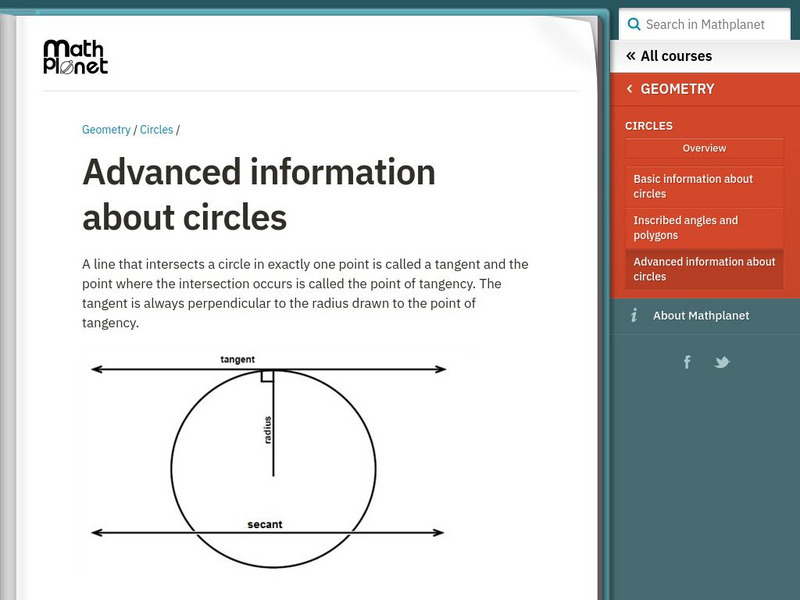Screen dimensions: 800x600
Task: Click the info icon beside About Mathplanet
Action: (634, 316)
